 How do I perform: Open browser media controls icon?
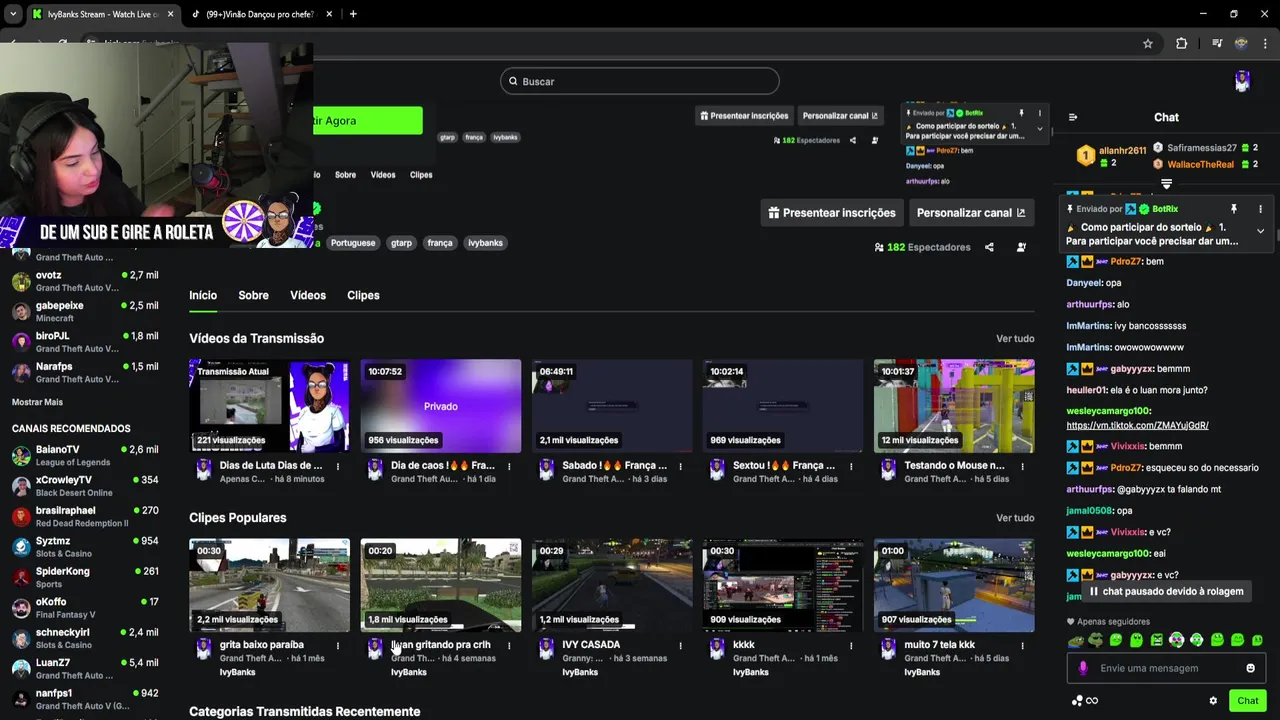[1217, 43]
